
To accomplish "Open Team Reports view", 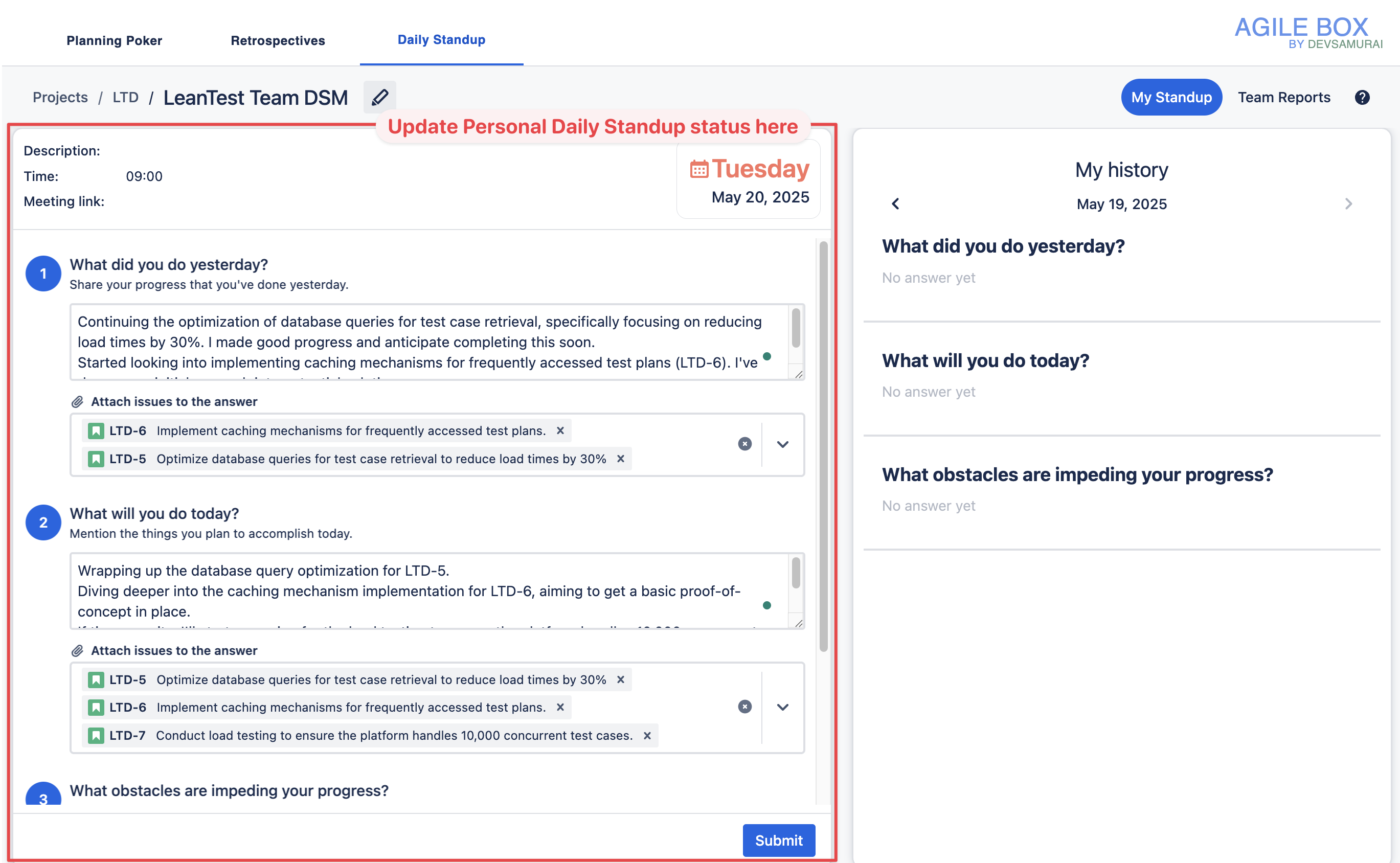I will [x=1283, y=98].
